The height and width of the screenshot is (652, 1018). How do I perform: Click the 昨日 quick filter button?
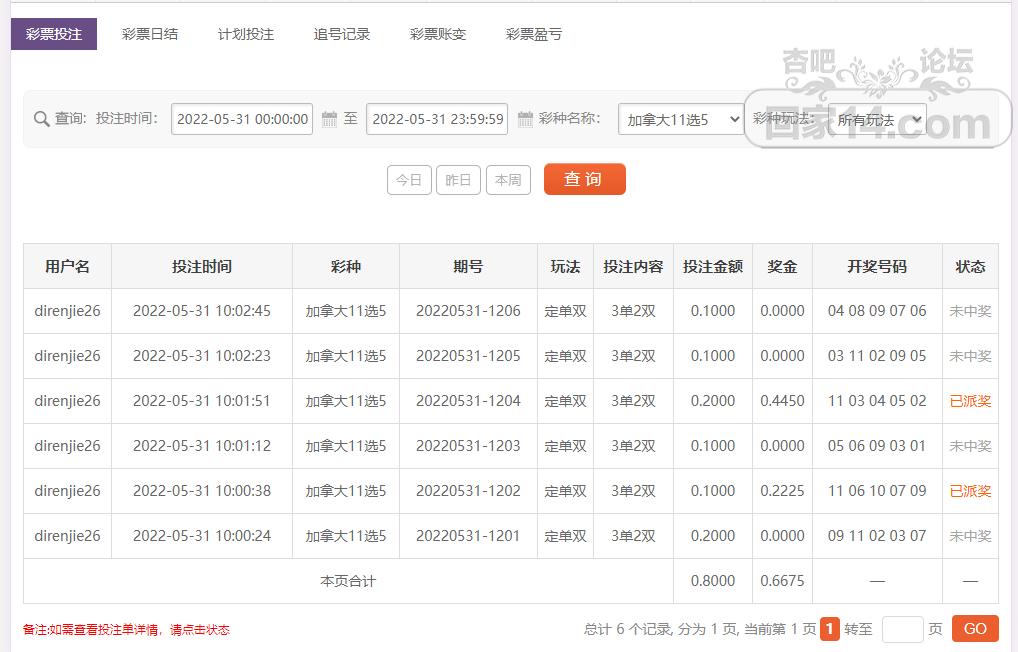[458, 180]
